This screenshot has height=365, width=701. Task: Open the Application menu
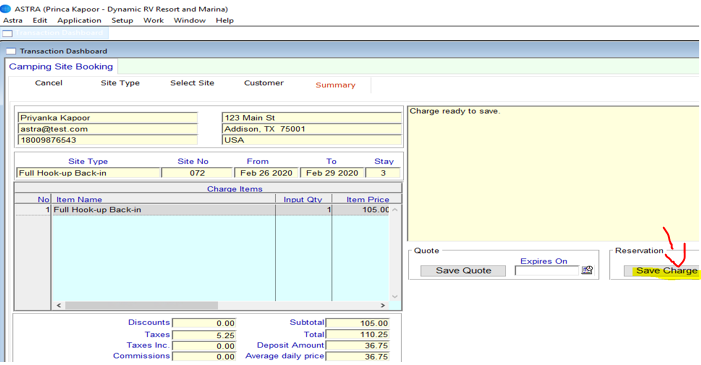pyautogui.click(x=79, y=21)
